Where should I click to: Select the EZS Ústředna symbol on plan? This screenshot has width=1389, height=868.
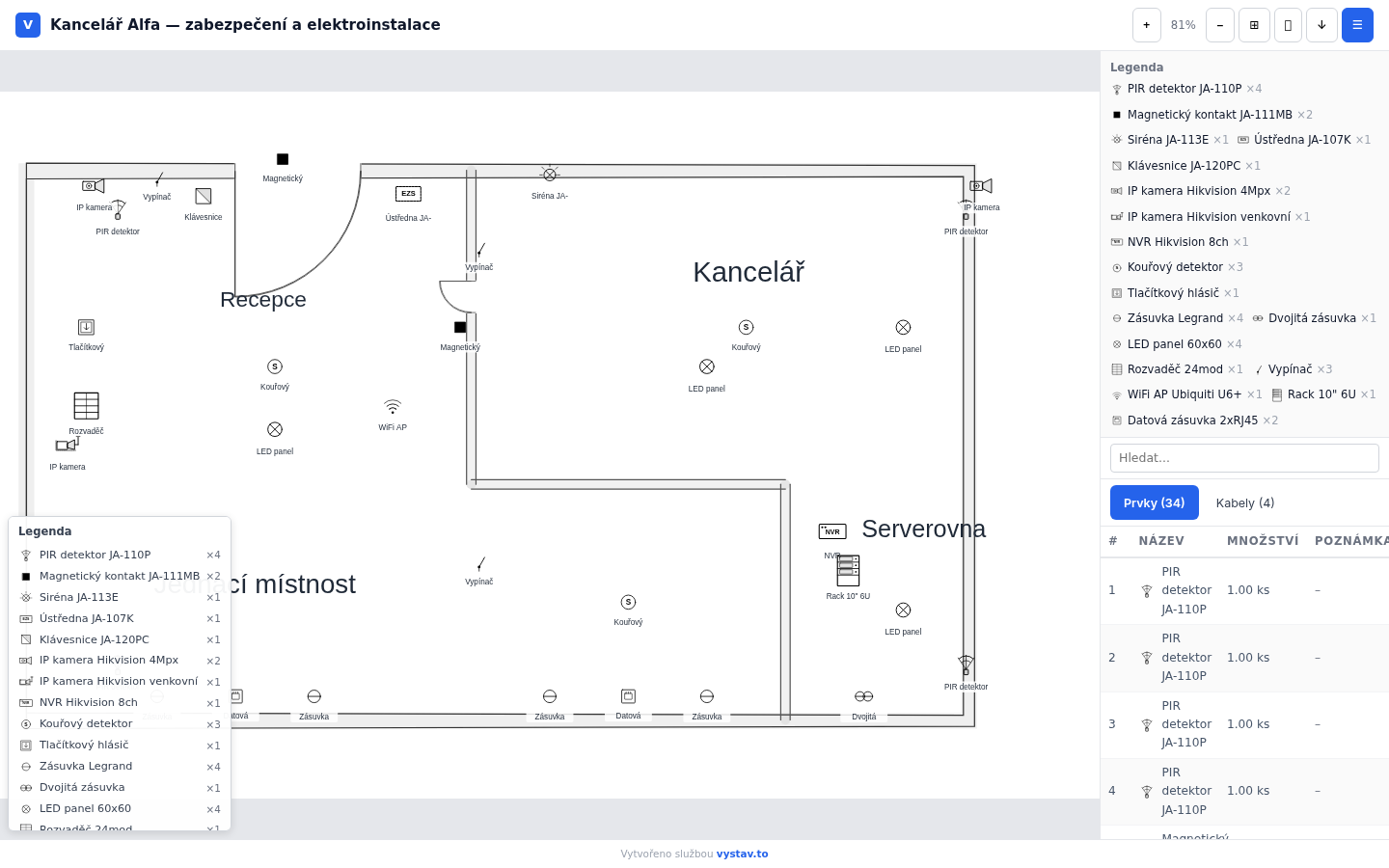coord(408,194)
